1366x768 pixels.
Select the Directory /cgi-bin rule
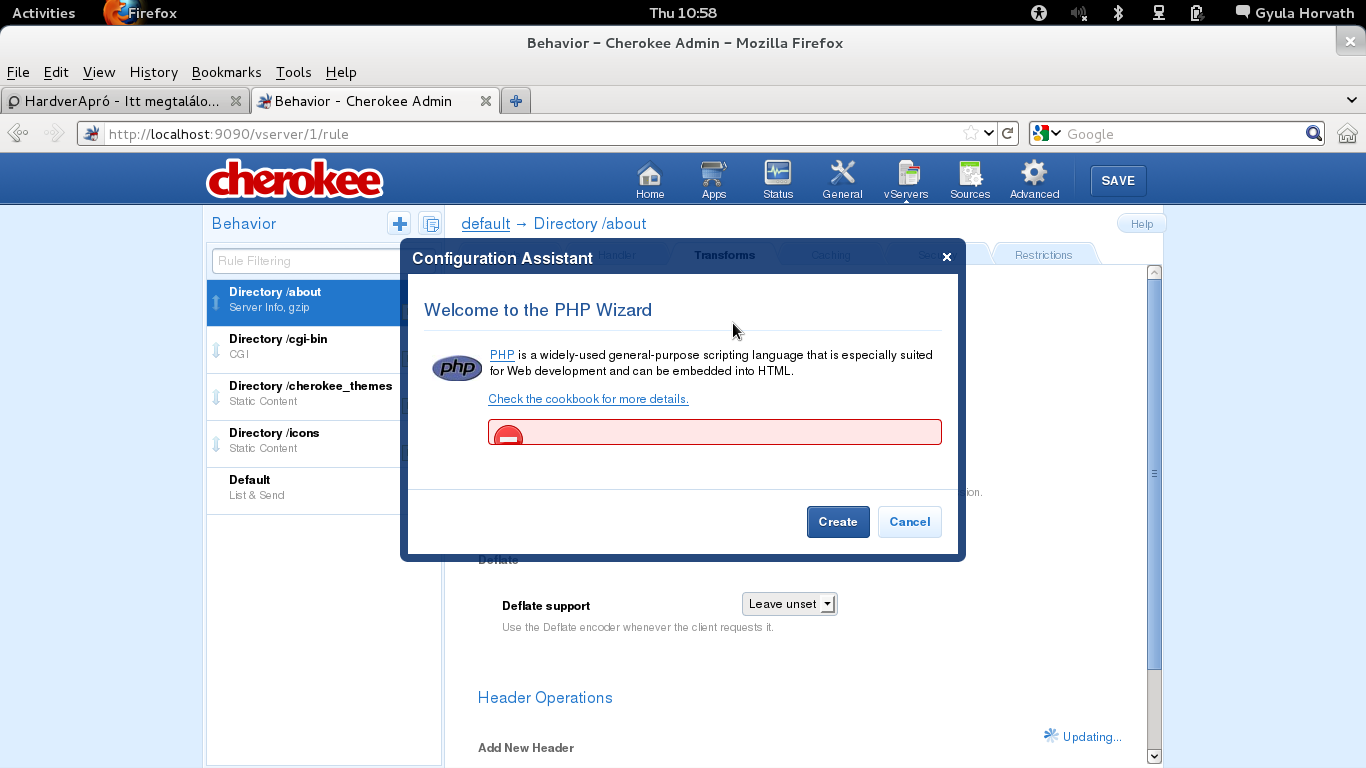click(304, 349)
